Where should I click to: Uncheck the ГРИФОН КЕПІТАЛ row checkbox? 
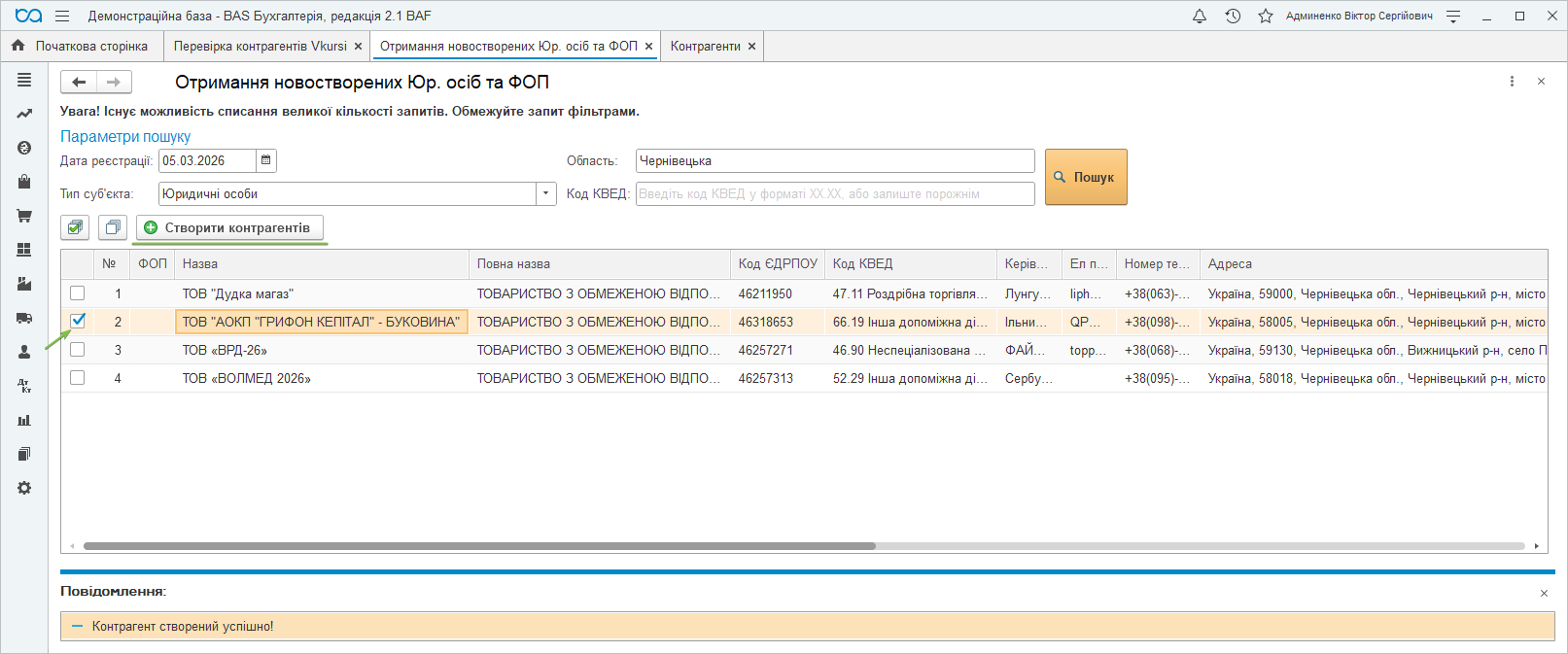click(x=78, y=321)
